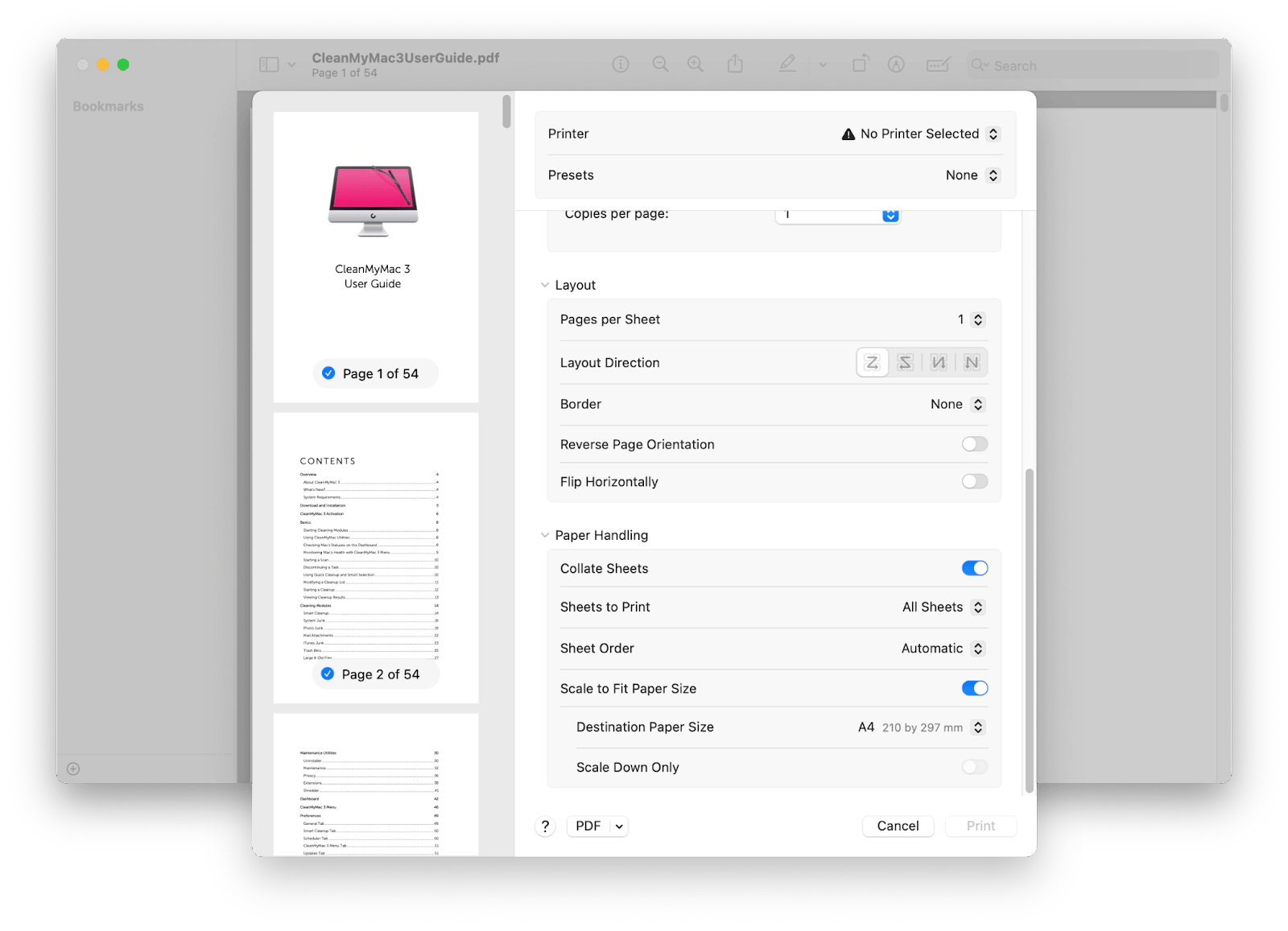
Task: Click the Print button
Action: point(980,826)
